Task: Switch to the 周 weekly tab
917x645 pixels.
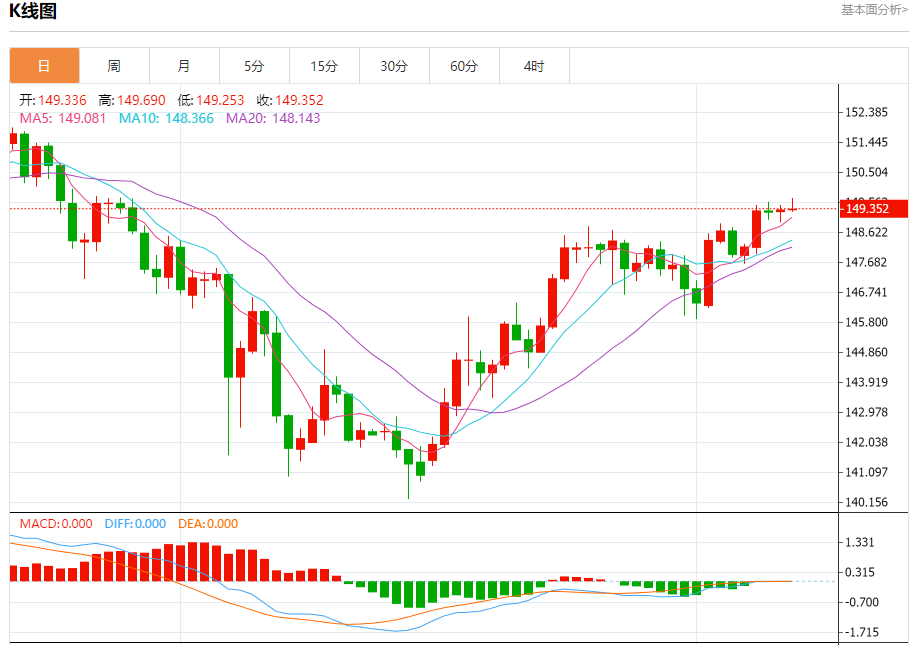Action: tap(114, 66)
